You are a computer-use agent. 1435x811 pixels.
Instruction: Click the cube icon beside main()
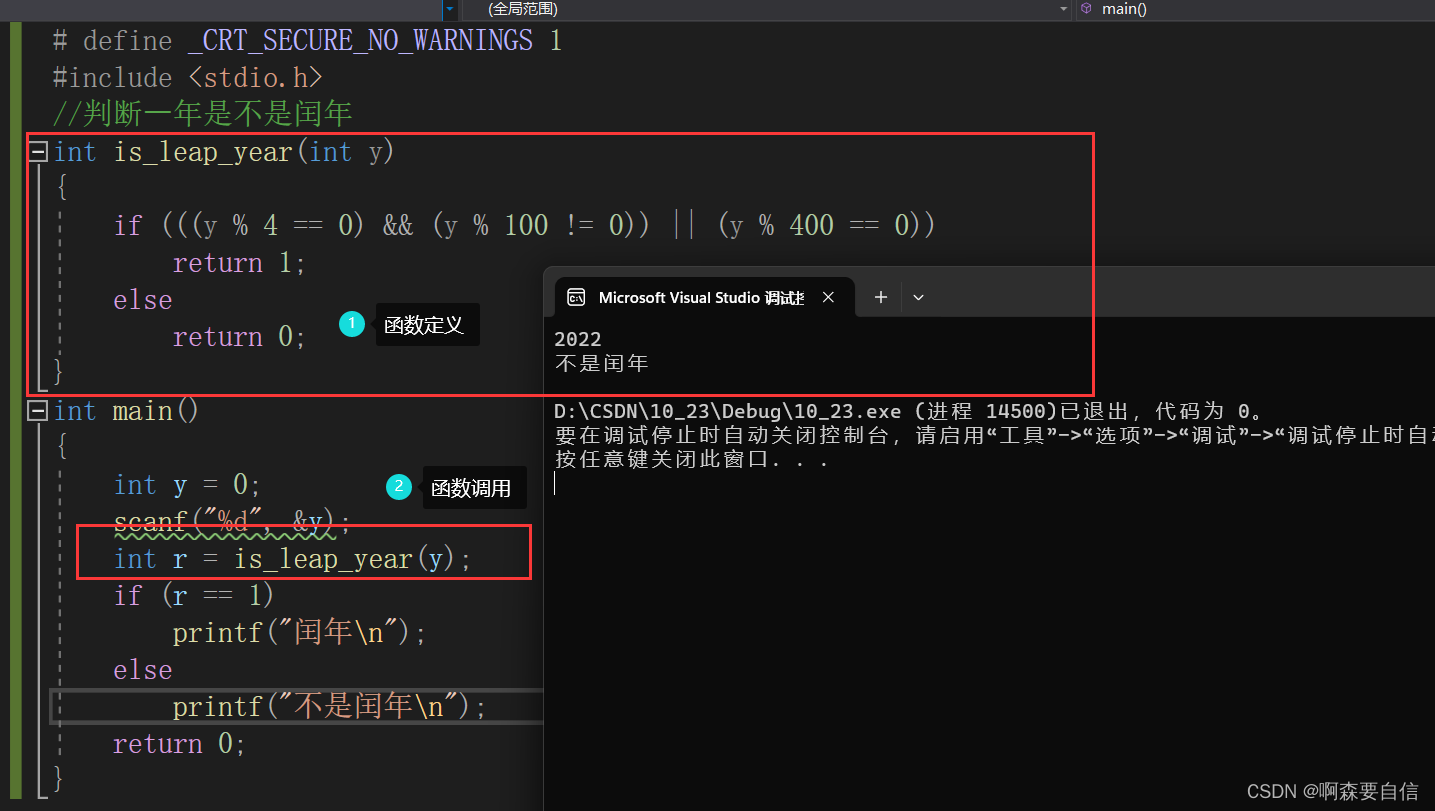[1086, 8]
